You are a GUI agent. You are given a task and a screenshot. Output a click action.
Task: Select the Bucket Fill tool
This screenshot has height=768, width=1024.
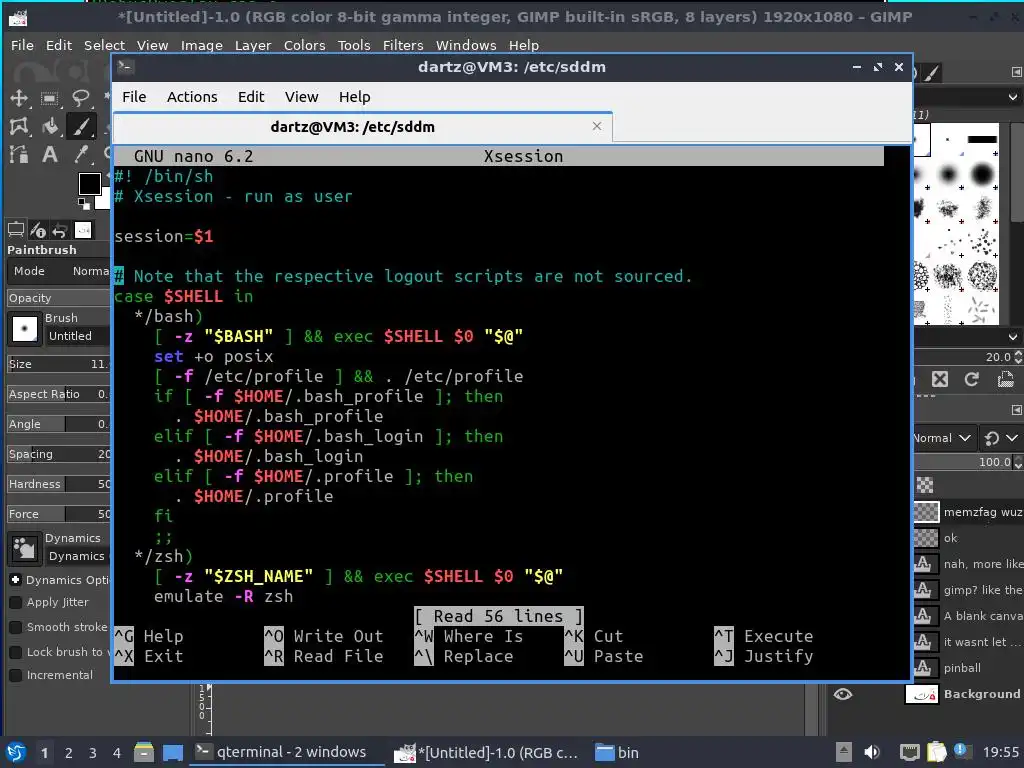50,126
